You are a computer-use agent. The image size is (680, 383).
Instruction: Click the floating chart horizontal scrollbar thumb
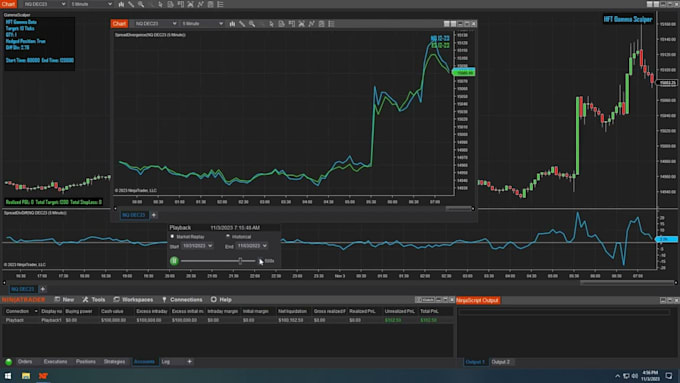pyautogui.click(x=458, y=209)
